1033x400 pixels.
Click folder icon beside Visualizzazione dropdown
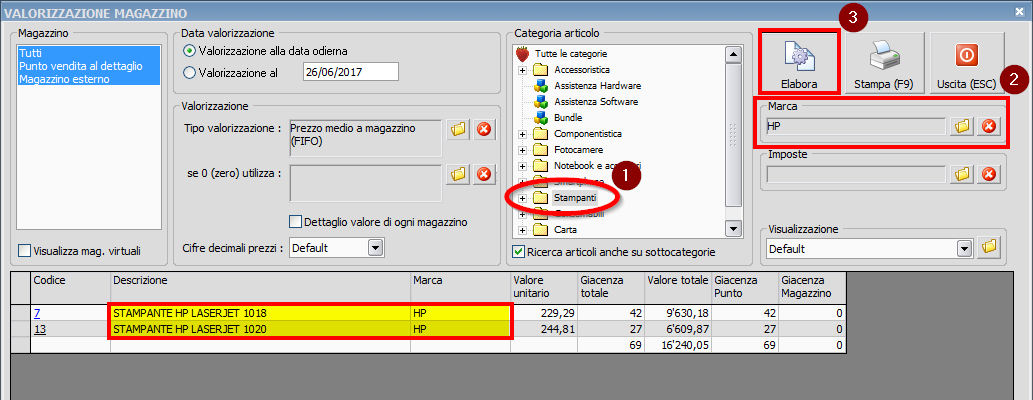click(989, 248)
